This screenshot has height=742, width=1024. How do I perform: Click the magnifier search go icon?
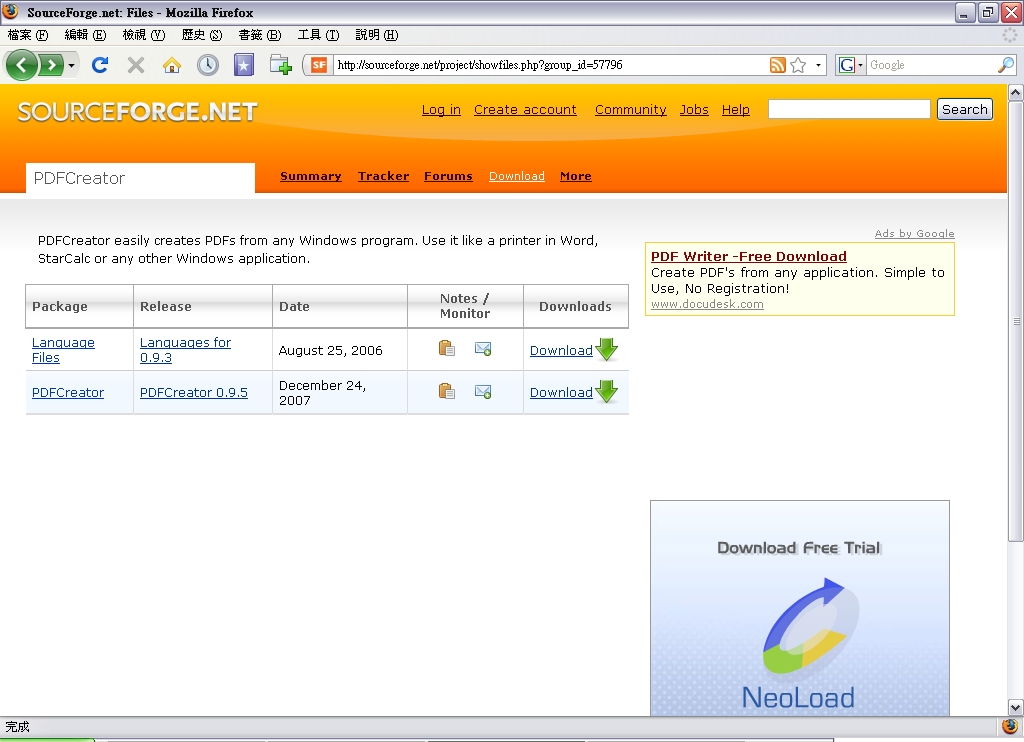click(x=1006, y=65)
